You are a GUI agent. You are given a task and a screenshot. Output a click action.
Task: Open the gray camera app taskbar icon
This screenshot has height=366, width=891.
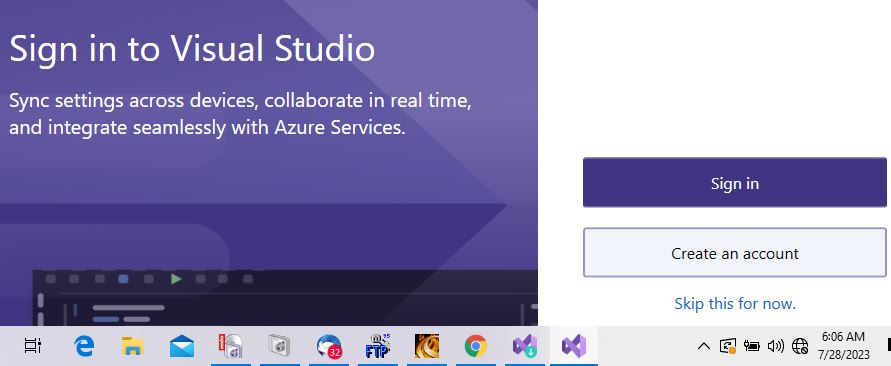[x=280, y=346]
